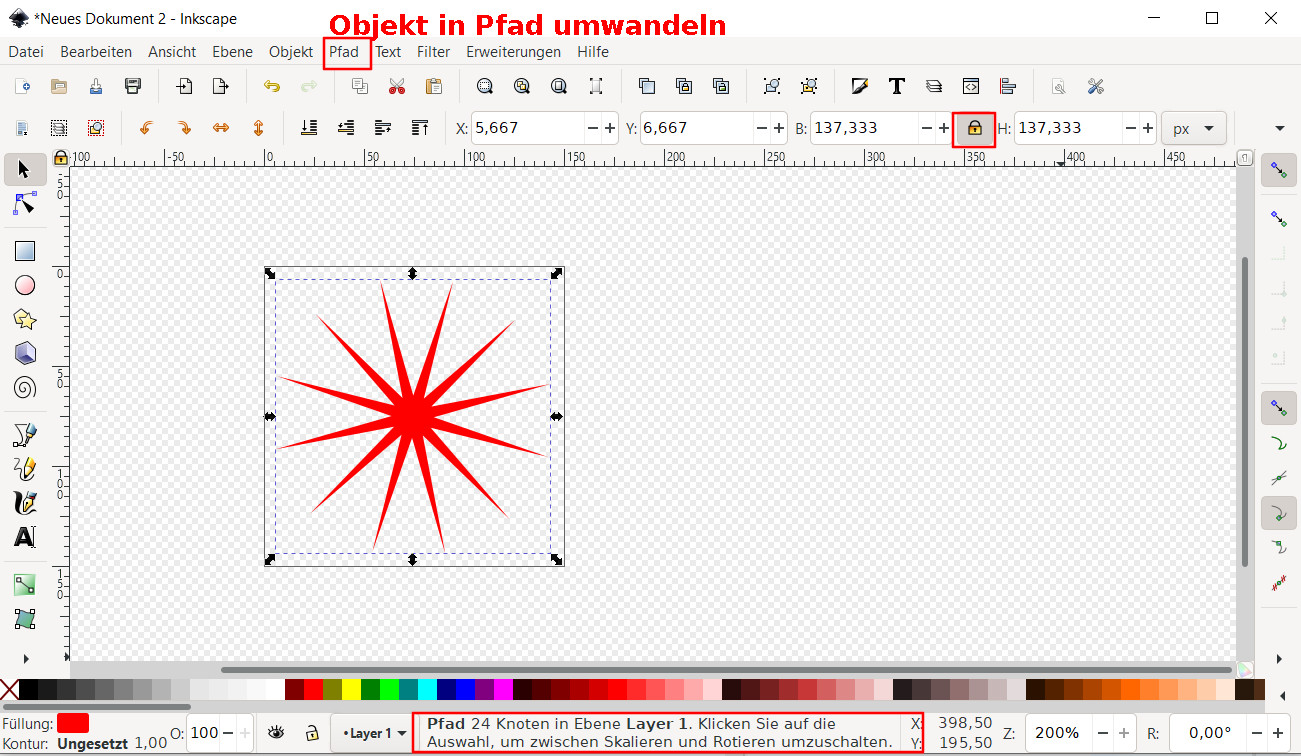Open the Fill and Stroke dialog icon
Viewport: 1301px width, 756px height.
pos(860,86)
